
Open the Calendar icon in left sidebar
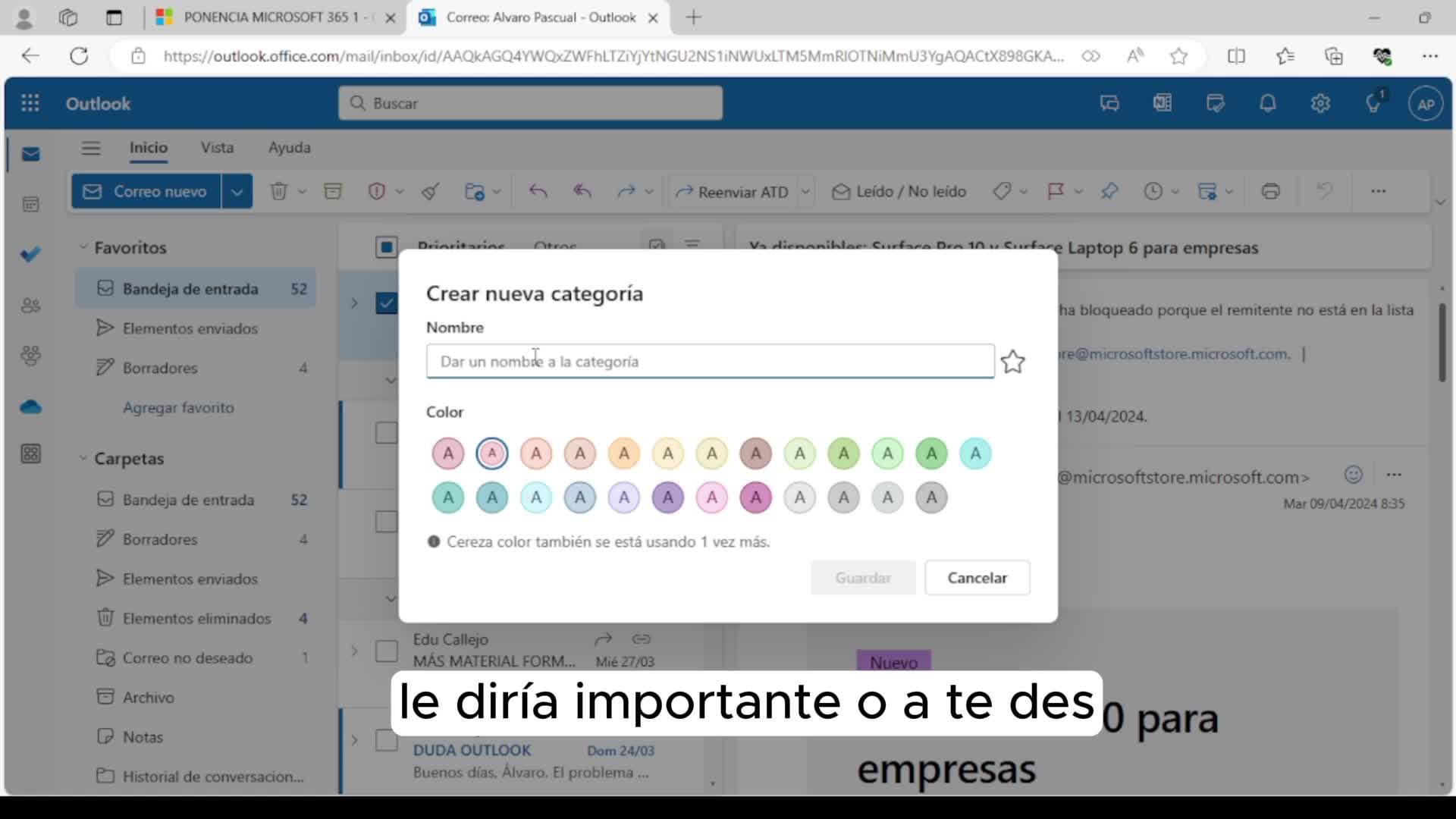click(x=30, y=204)
